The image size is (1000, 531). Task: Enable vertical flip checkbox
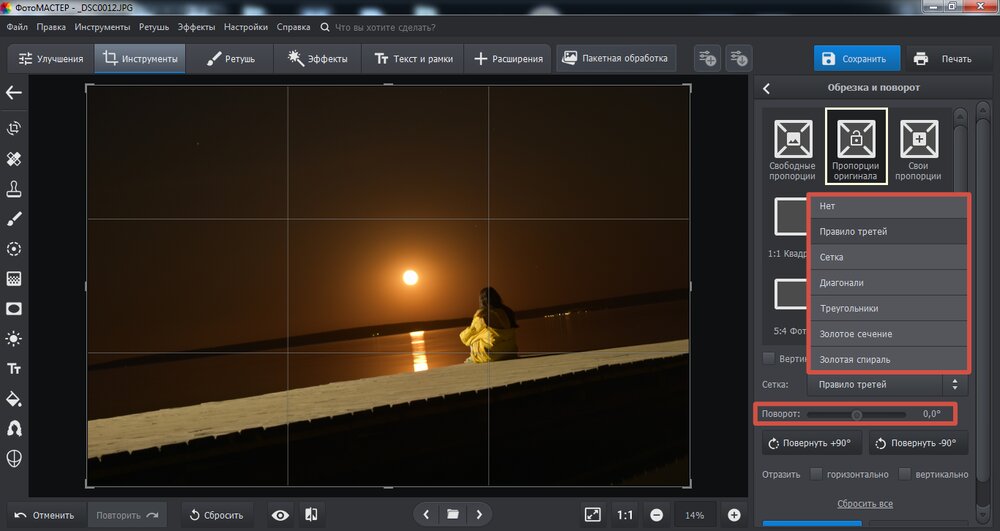[905, 474]
